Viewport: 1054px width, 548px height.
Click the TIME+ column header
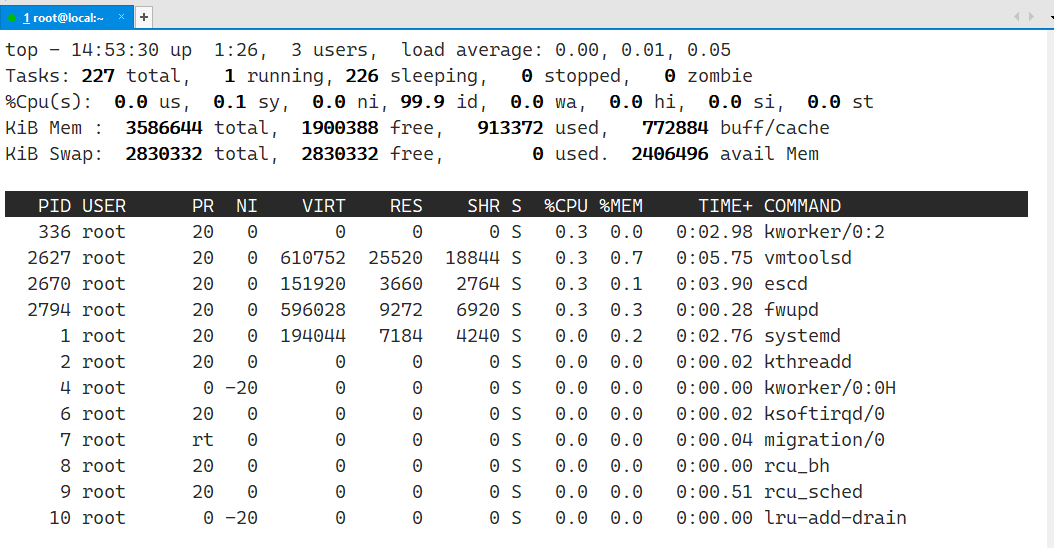point(725,206)
